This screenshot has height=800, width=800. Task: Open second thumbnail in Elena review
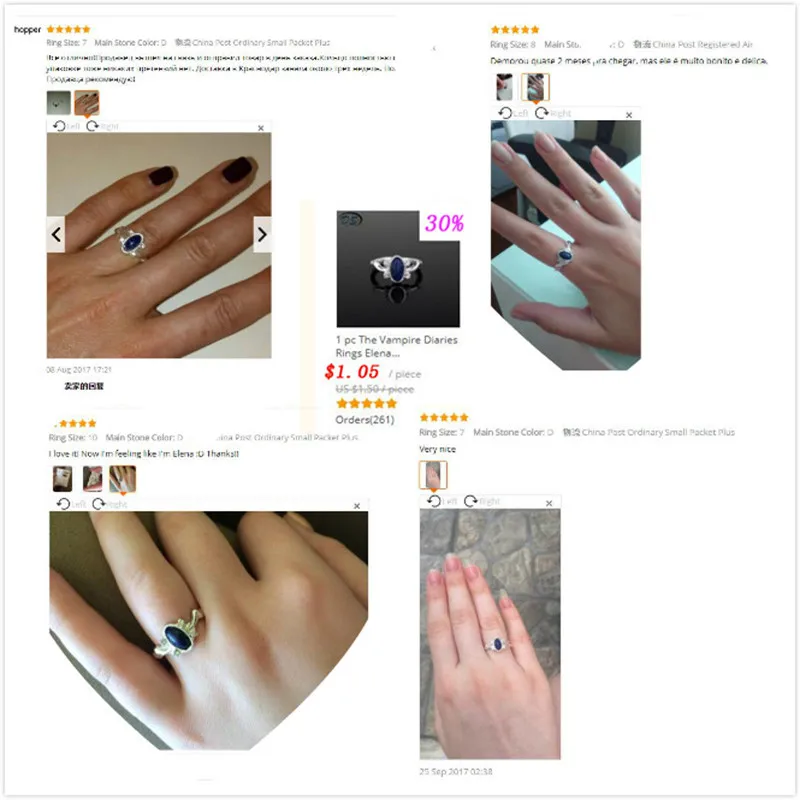[92, 479]
